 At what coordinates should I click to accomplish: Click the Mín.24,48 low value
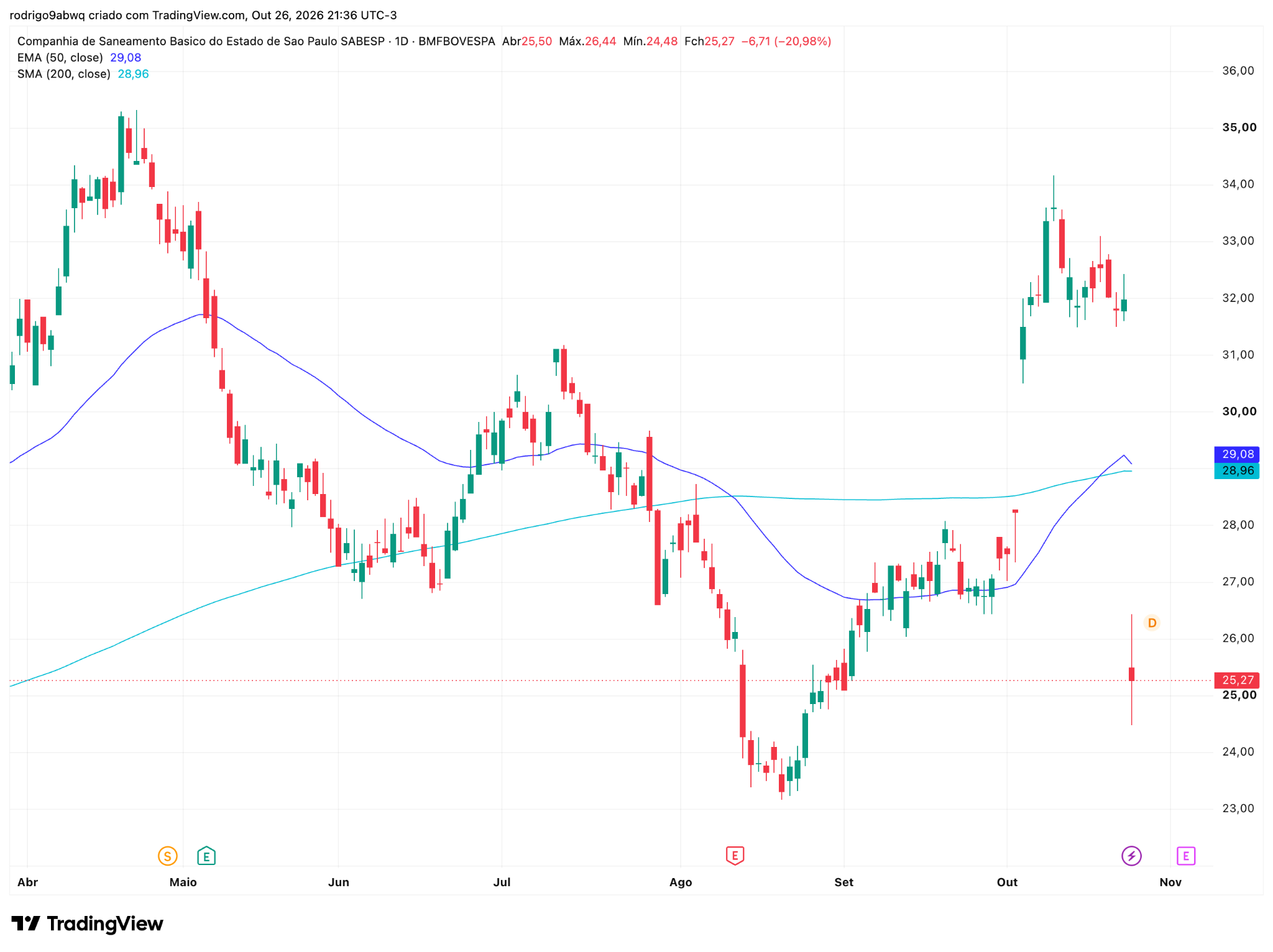pyautogui.click(x=650, y=42)
